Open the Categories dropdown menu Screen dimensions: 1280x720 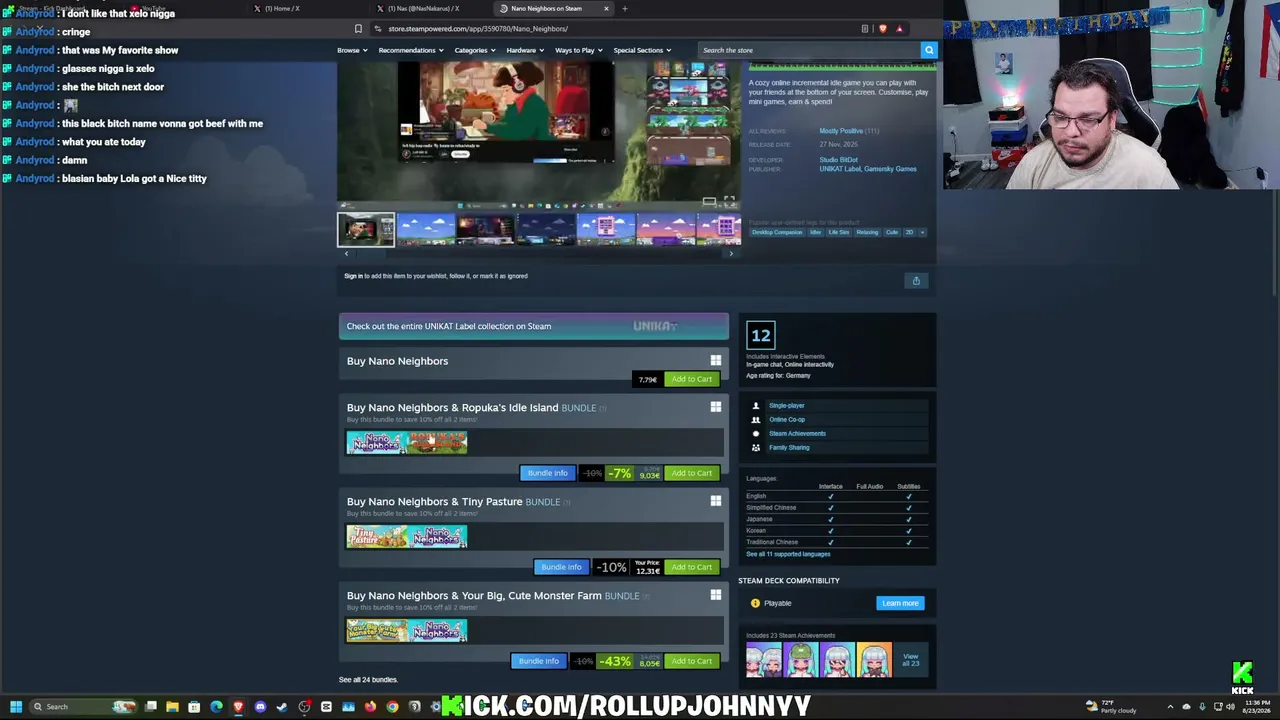(x=474, y=50)
